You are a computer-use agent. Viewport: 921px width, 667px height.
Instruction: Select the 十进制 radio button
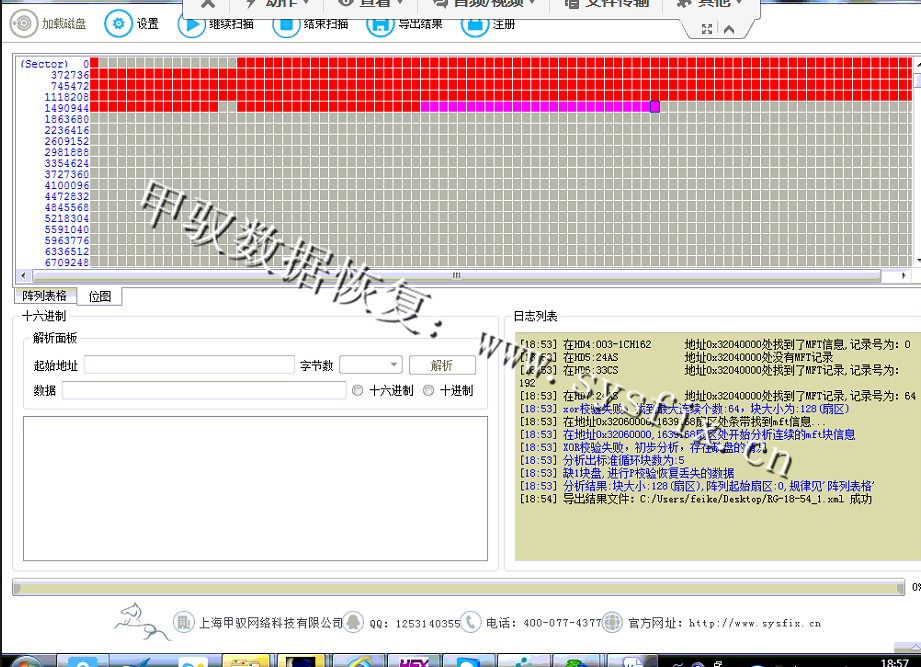[x=429, y=390]
